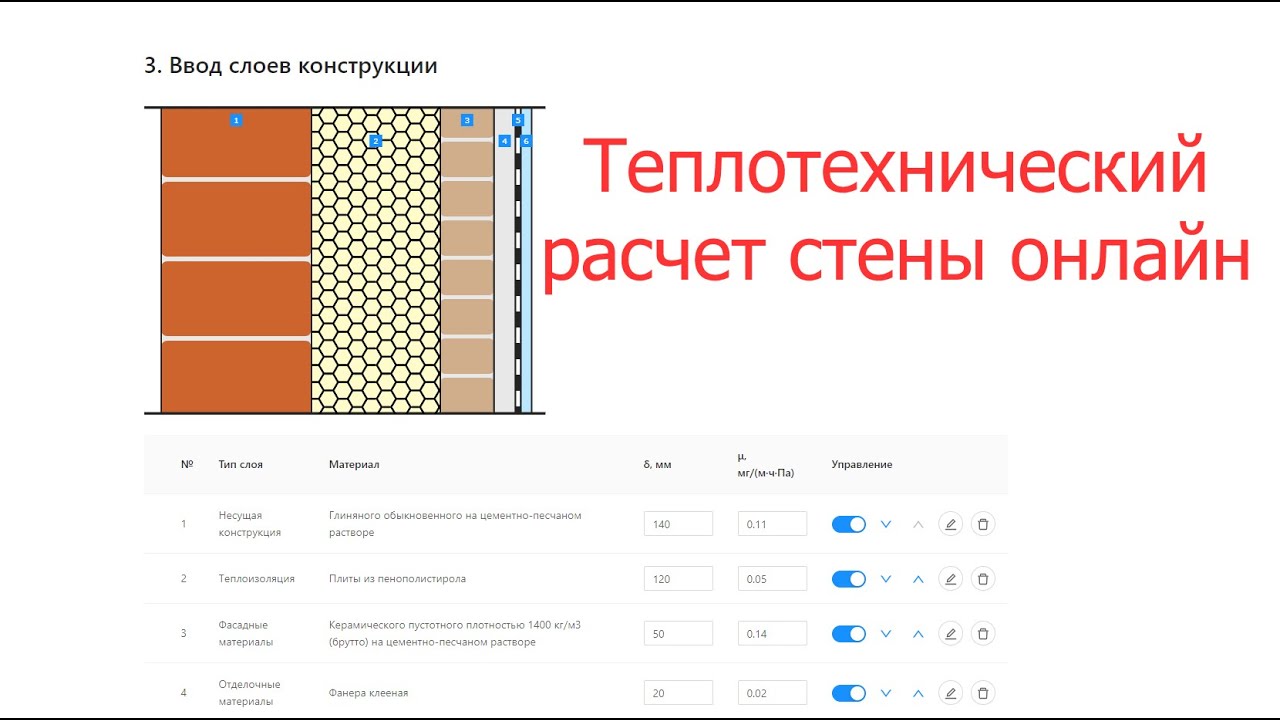
Task: Delete the Фанера клееная layer row
Action: pyautogui.click(x=983, y=693)
